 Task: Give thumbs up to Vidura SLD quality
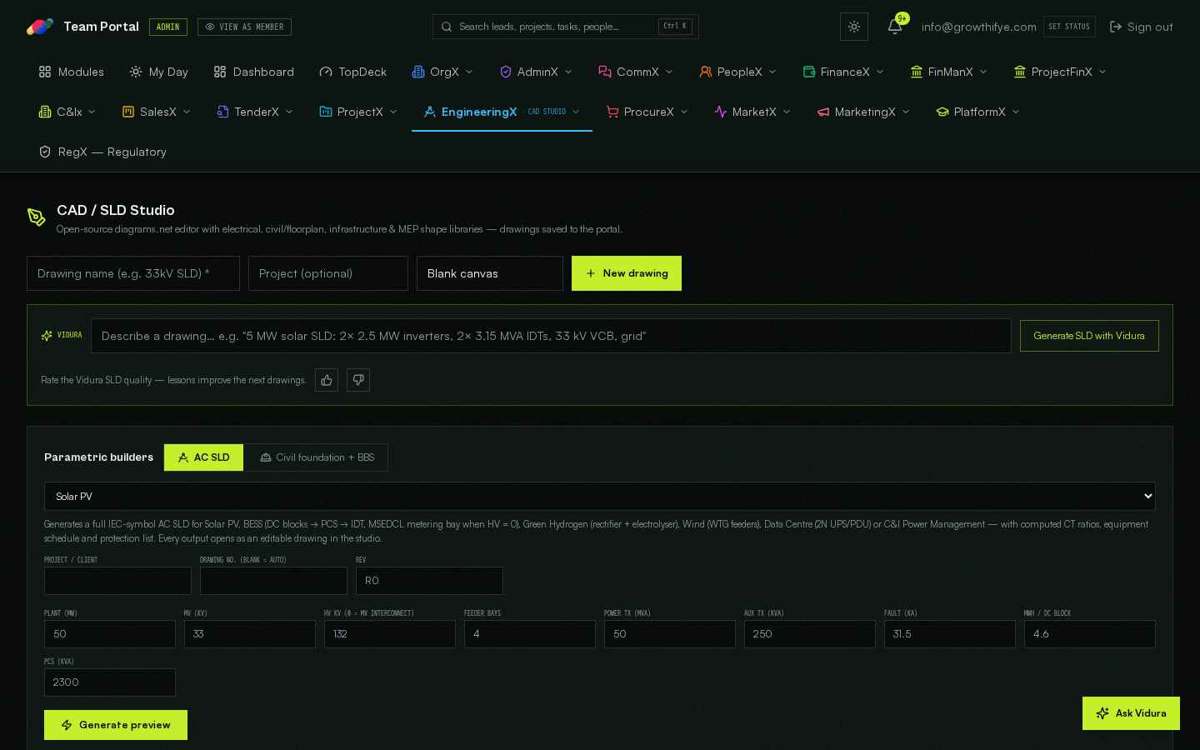pos(326,380)
